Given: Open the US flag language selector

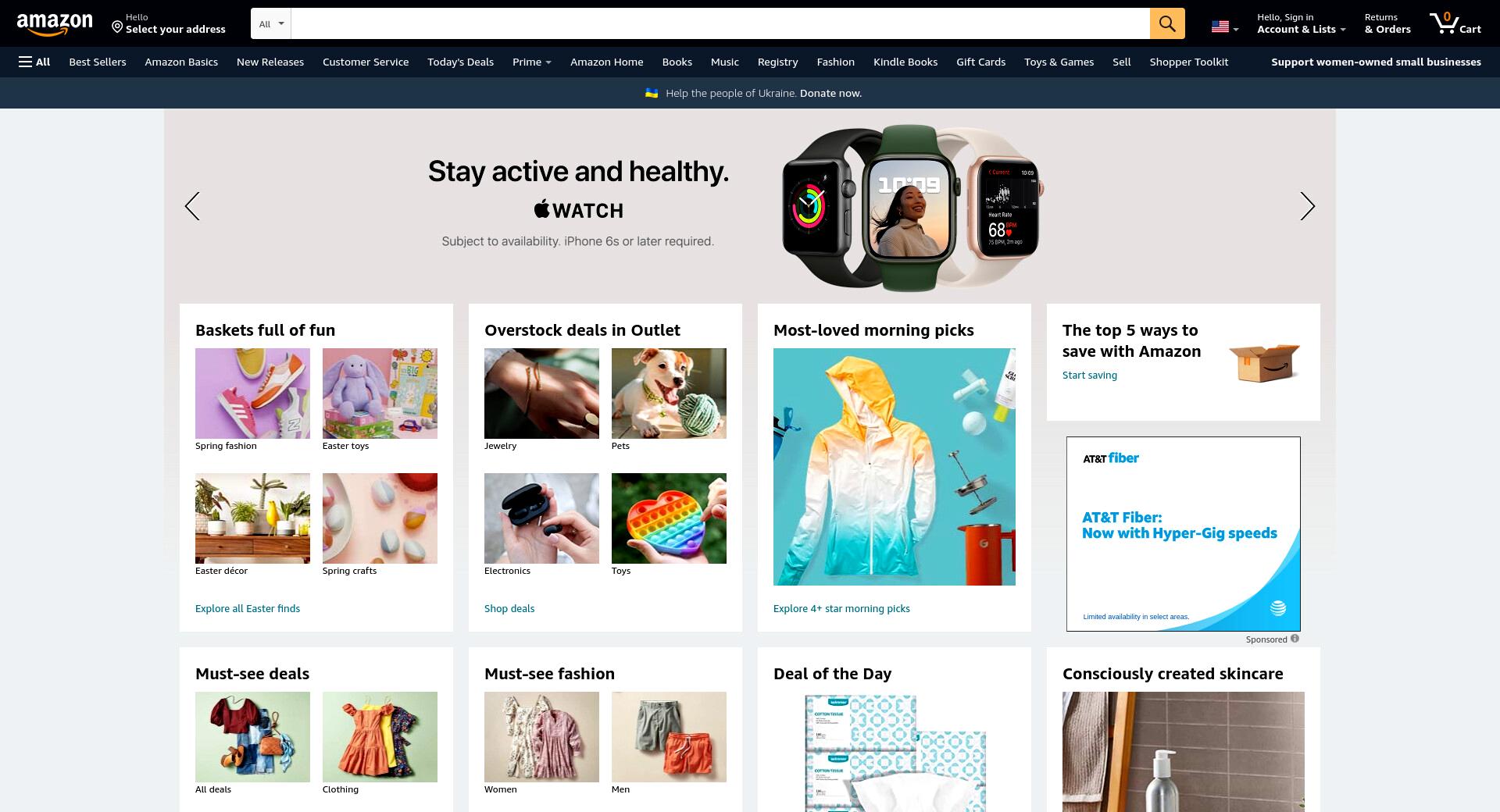Looking at the screenshot, I should (1225, 27).
